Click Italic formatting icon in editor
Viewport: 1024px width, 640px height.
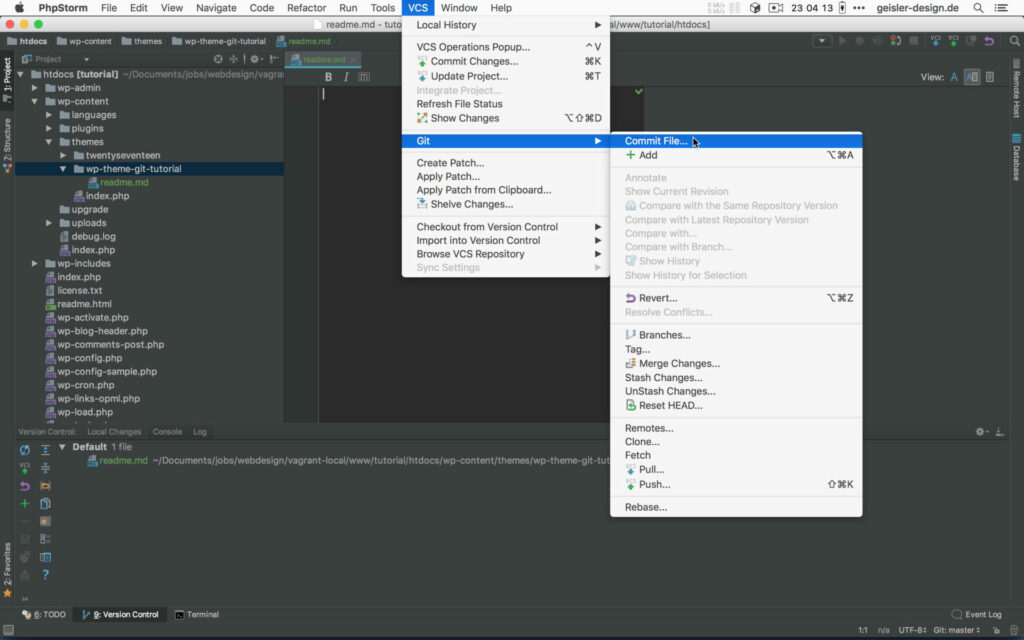coord(346,76)
